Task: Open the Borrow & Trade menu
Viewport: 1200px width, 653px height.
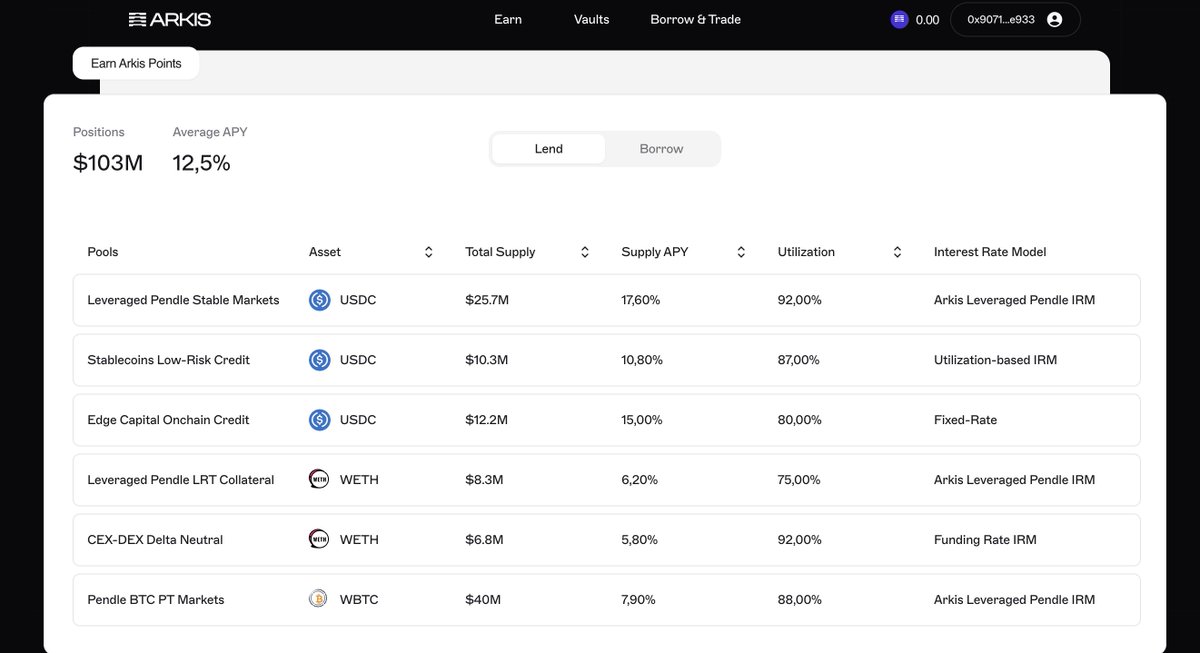Action: click(x=695, y=19)
